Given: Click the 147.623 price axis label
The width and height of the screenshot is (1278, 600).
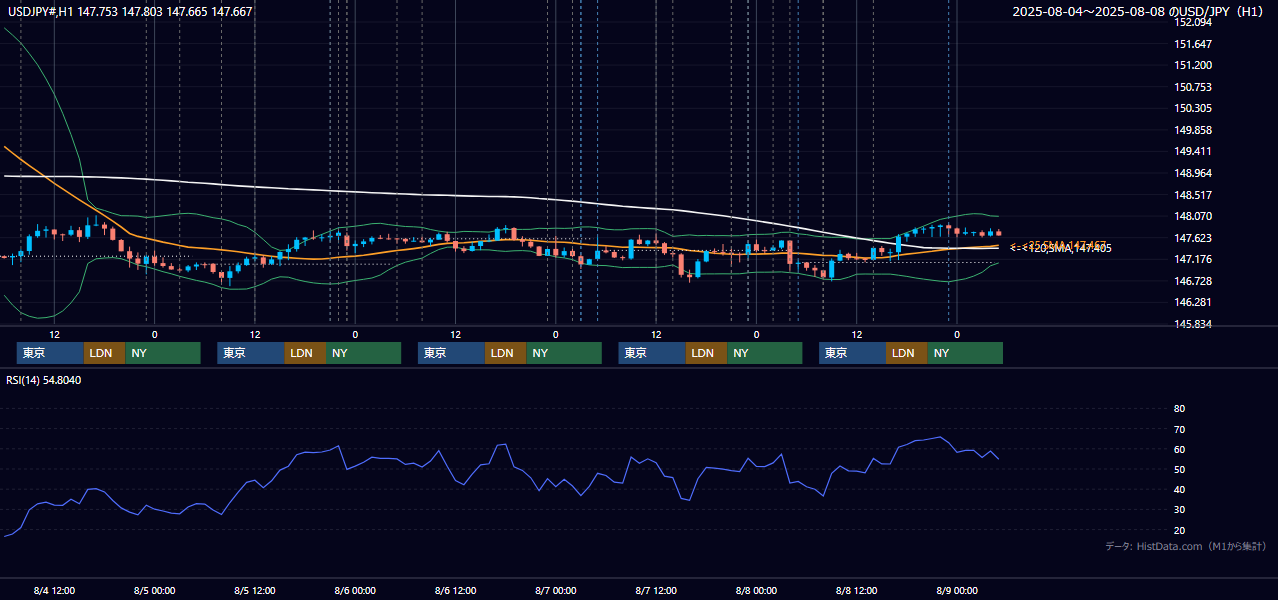Looking at the screenshot, I should [1193, 238].
